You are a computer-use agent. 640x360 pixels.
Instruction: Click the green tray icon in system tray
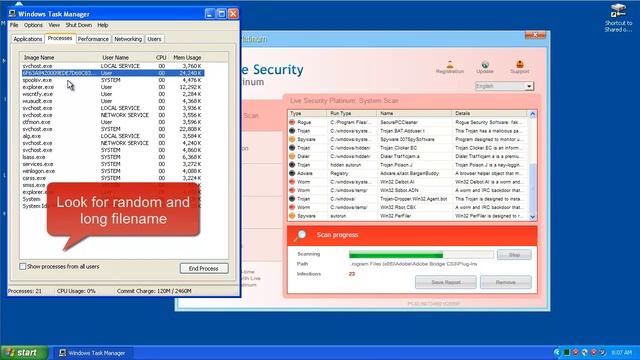[567, 352]
